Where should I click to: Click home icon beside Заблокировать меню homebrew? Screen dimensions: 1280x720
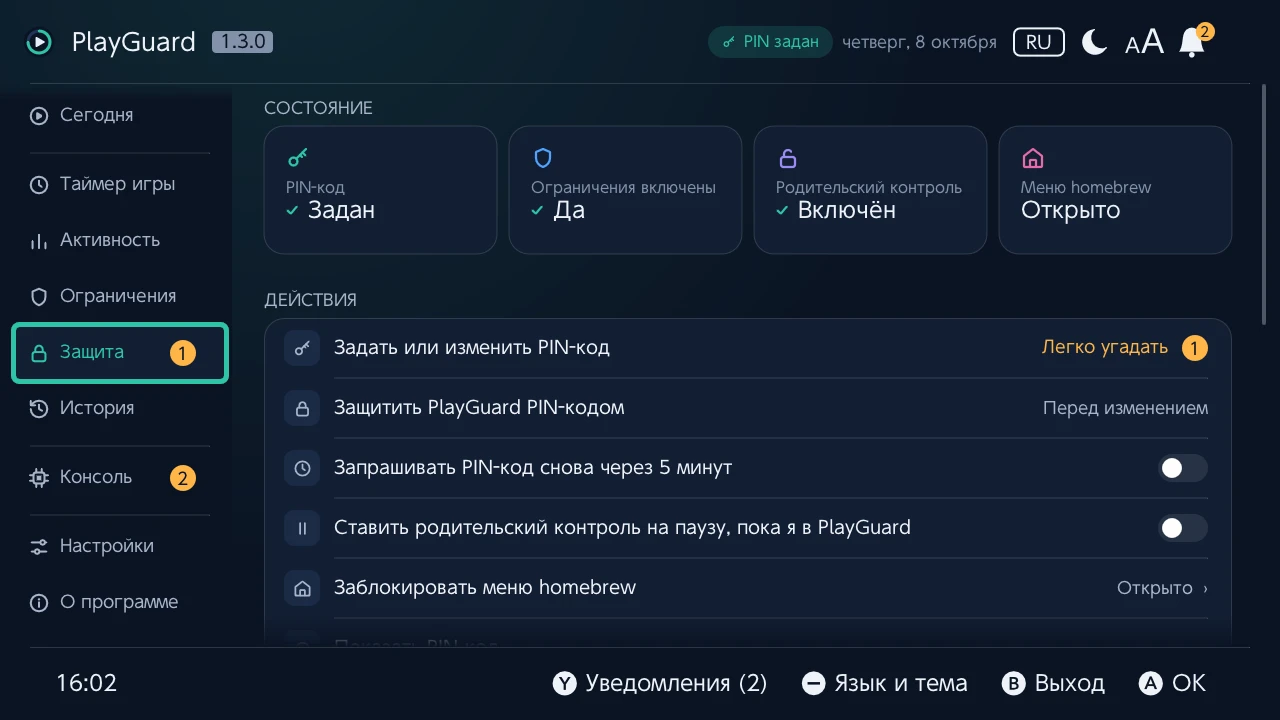pos(302,588)
